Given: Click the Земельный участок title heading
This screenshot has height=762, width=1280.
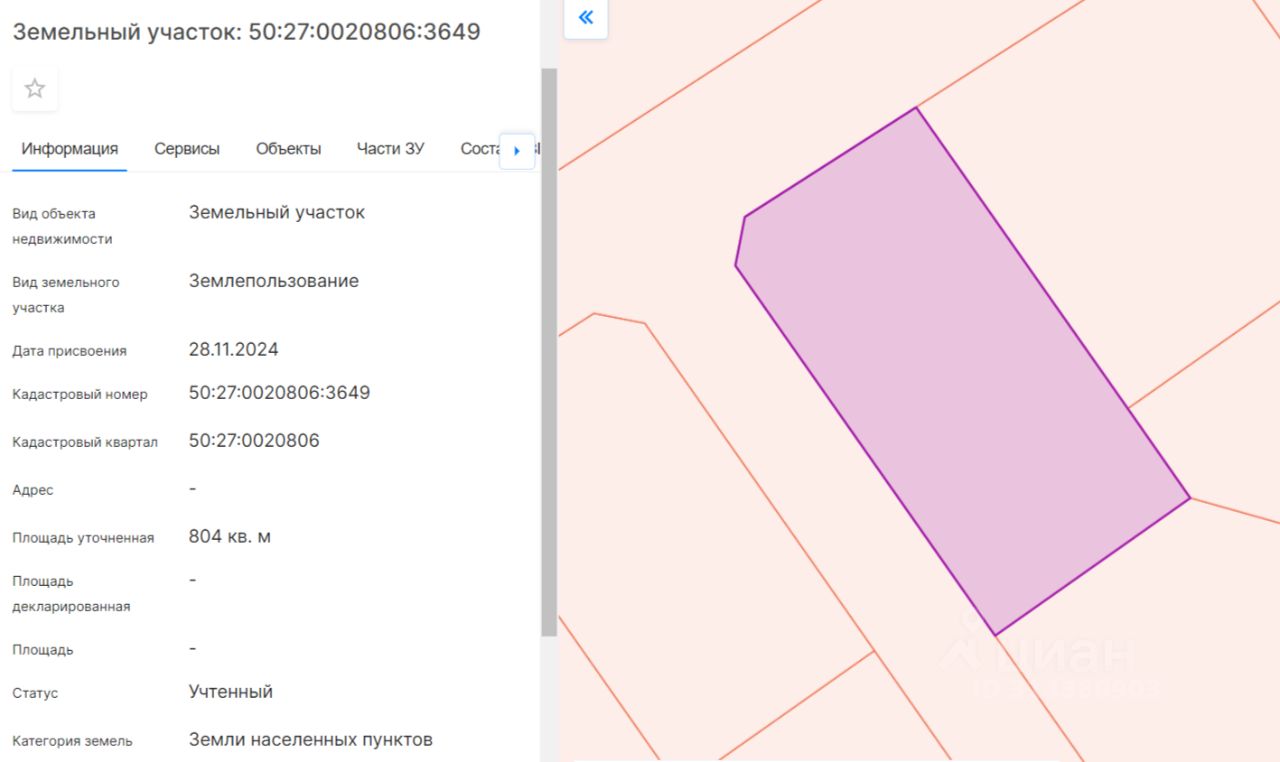Looking at the screenshot, I should click(x=246, y=32).
